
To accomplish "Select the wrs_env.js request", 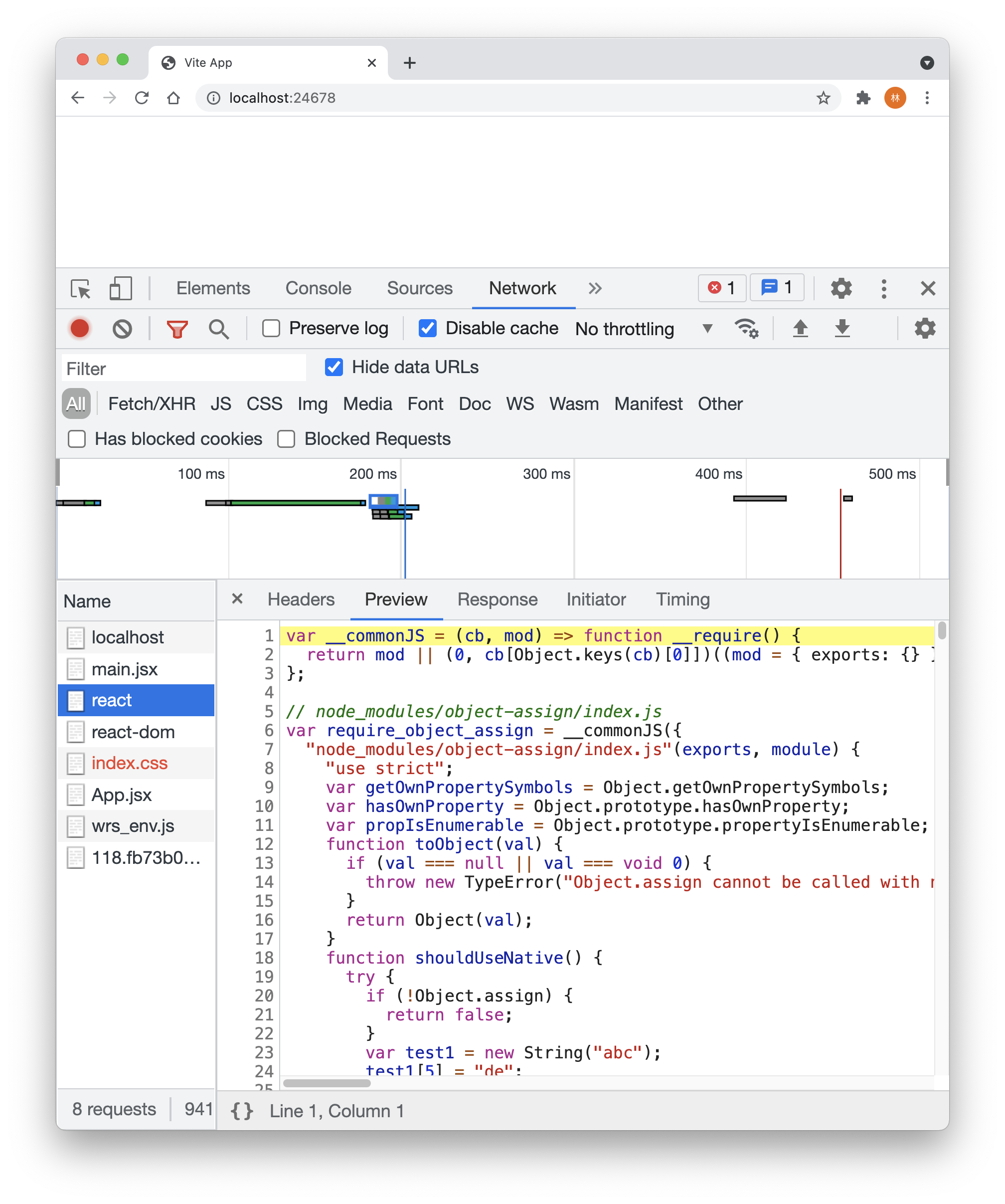I will point(137,826).
